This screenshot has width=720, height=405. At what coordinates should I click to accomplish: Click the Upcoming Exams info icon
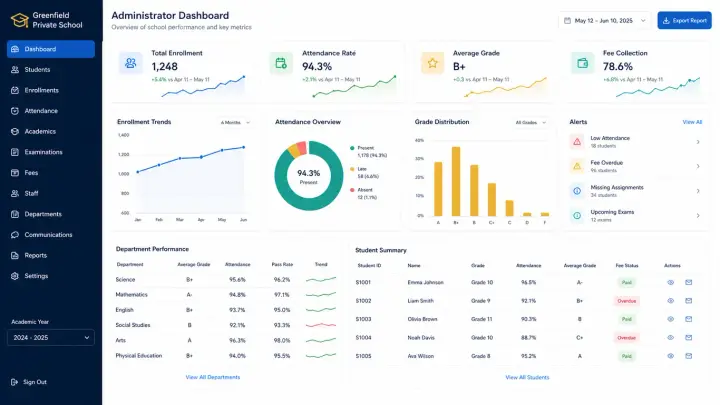pyautogui.click(x=577, y=215)
